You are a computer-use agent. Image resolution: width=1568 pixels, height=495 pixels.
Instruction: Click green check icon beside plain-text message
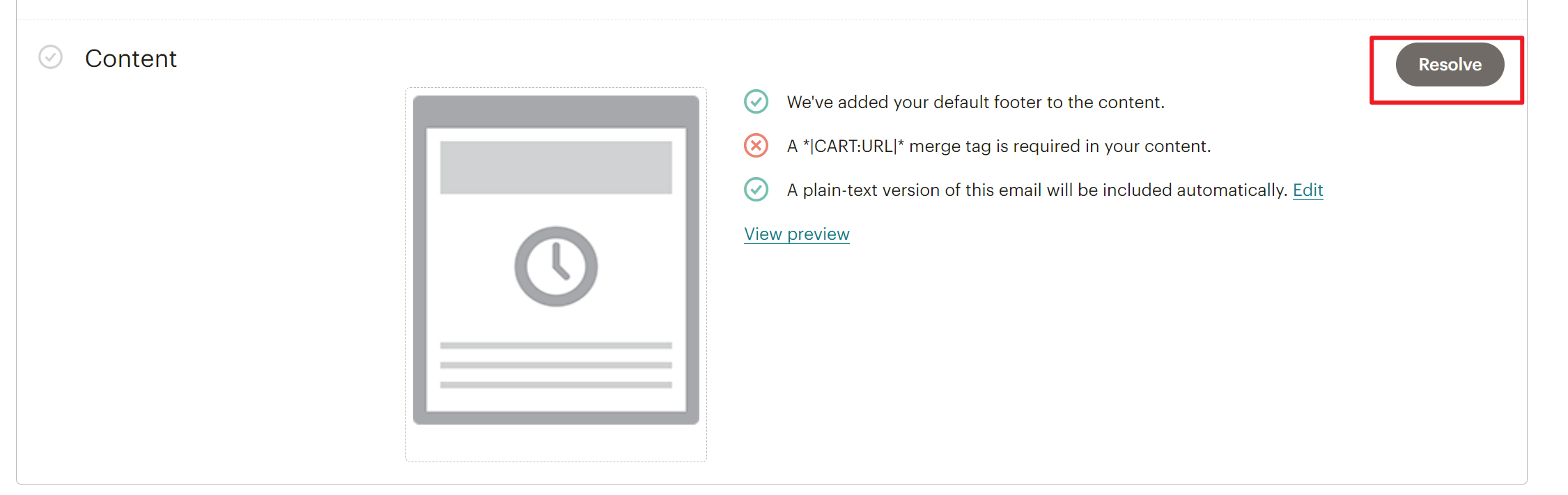[x=756, y=190]
